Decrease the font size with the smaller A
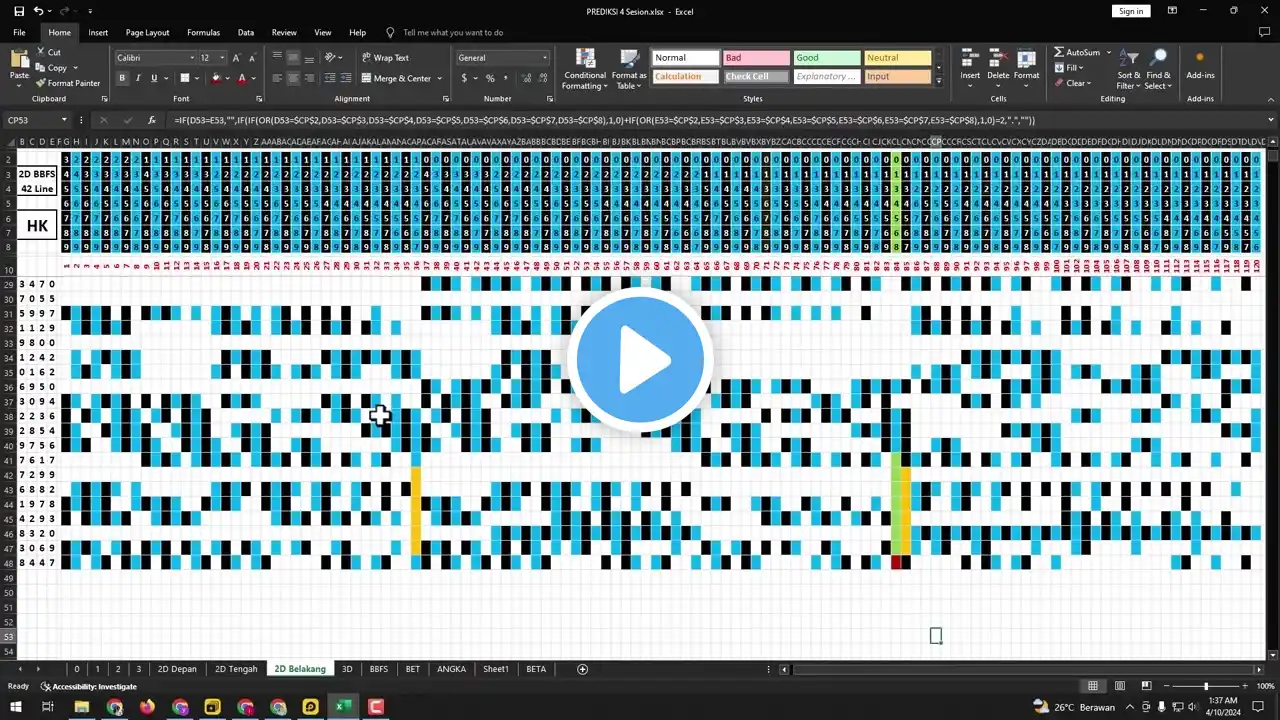Image resolution: width=1280 pixels, height=720 pixels. click(x=252, y=58)
